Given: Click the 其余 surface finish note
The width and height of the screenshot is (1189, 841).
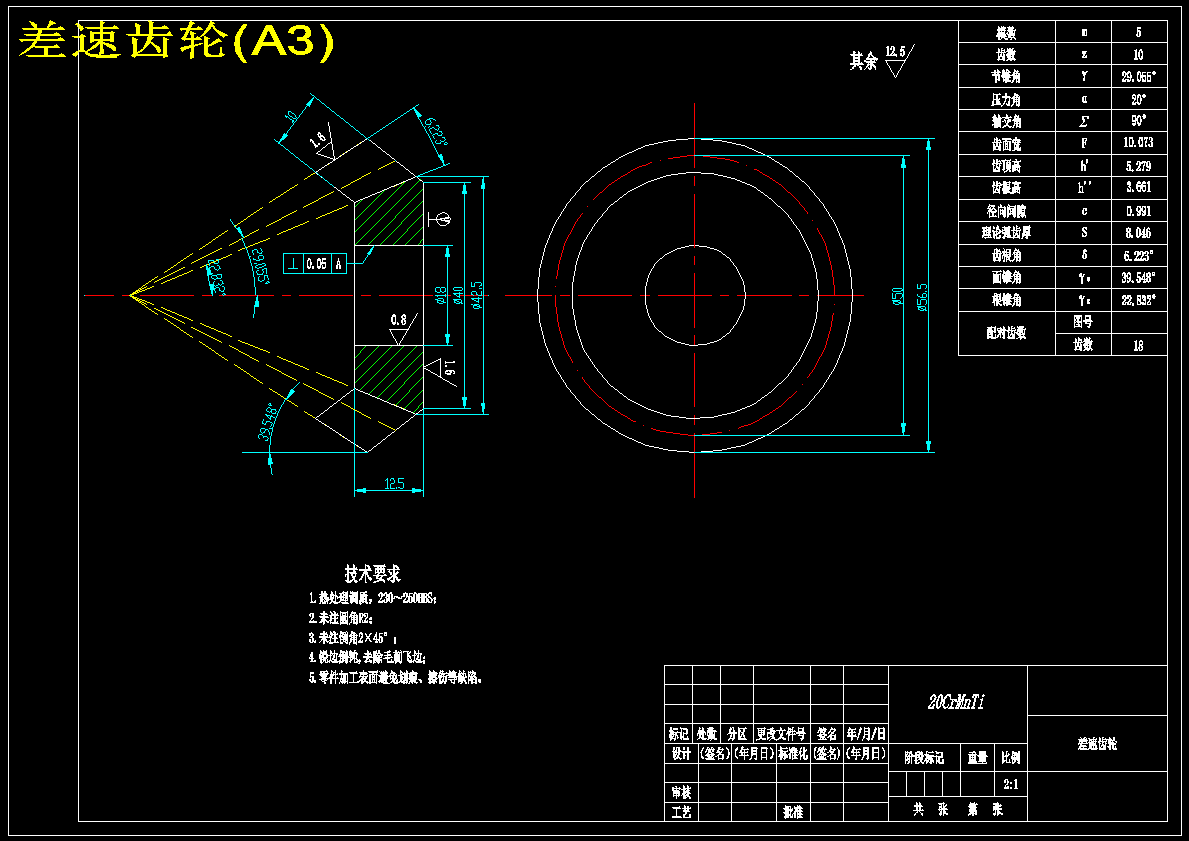Looking at the screenshot, I should tap(863, 60).
